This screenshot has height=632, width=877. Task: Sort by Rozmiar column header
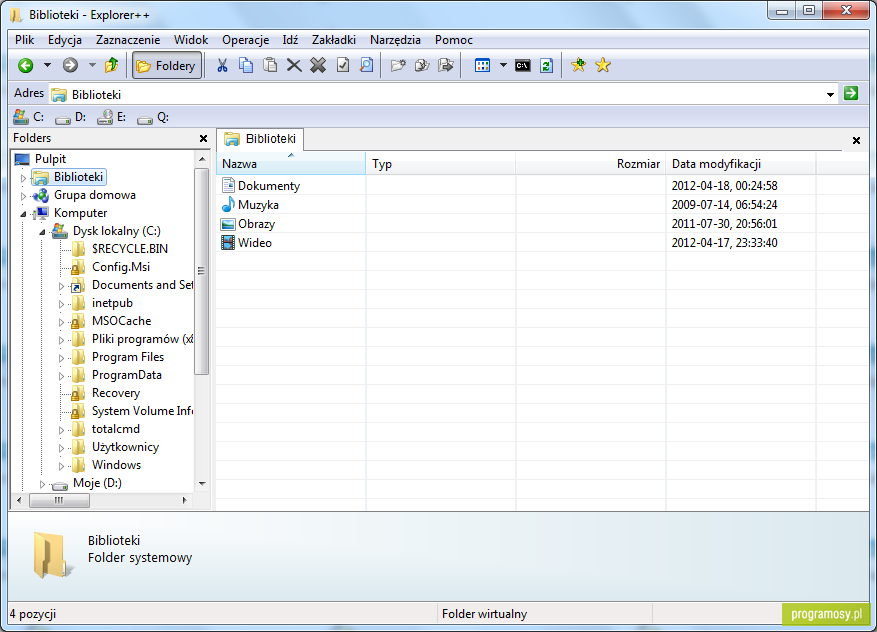591,164
